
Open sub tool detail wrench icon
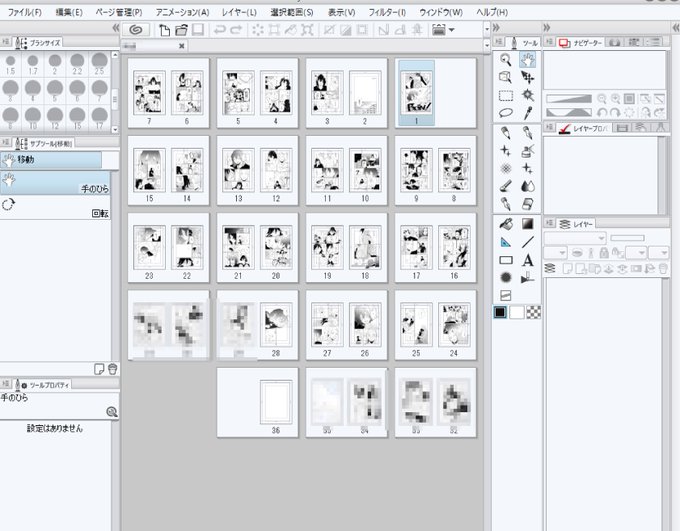tap(111, 412)
